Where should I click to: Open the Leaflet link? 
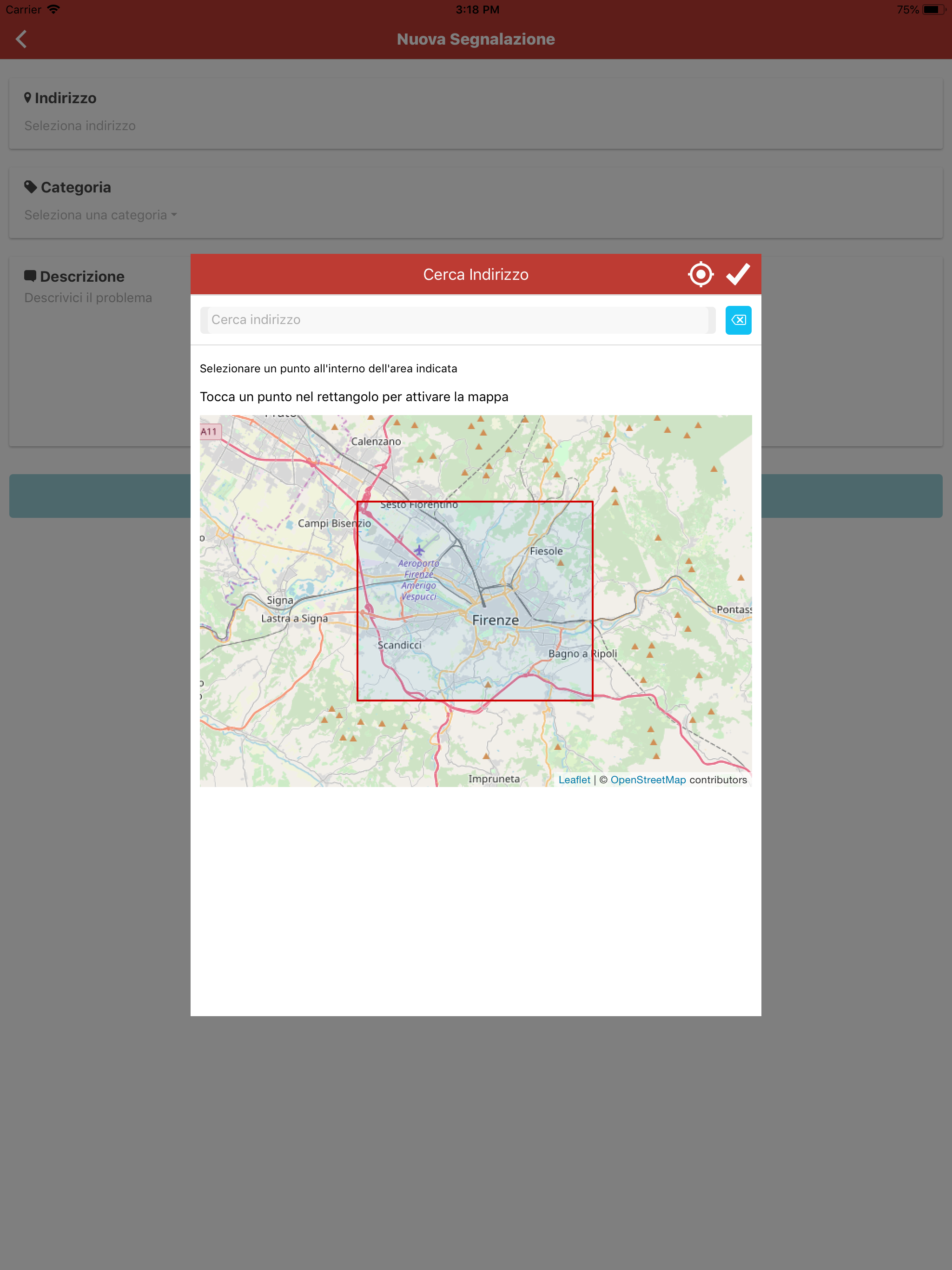click(x=574, y=780)
